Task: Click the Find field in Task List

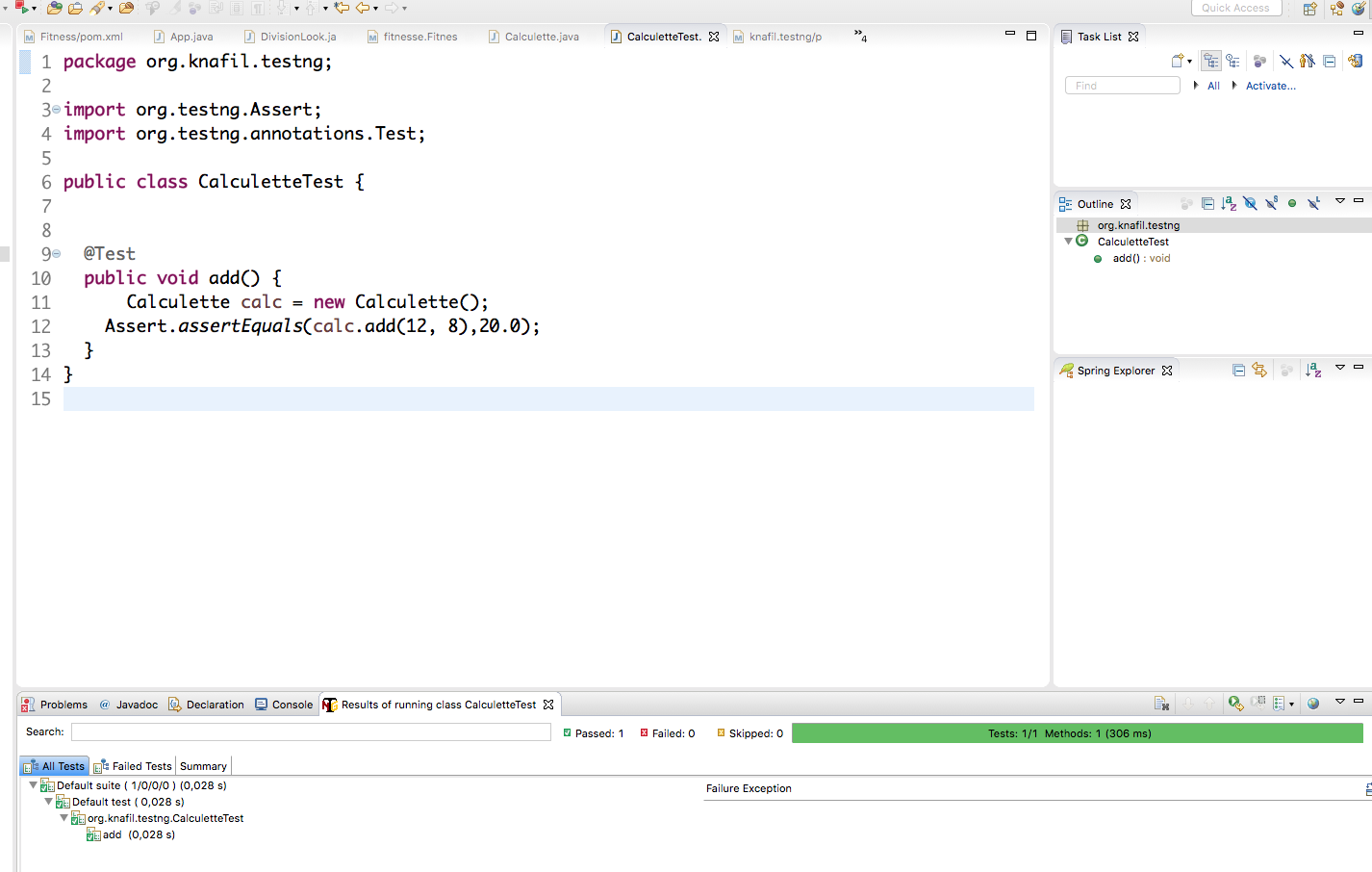Action: point(1122,86)
